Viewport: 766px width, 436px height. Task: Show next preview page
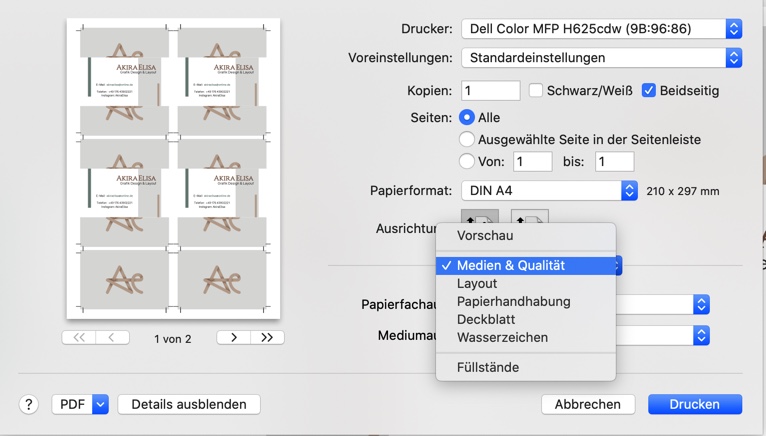234,338
